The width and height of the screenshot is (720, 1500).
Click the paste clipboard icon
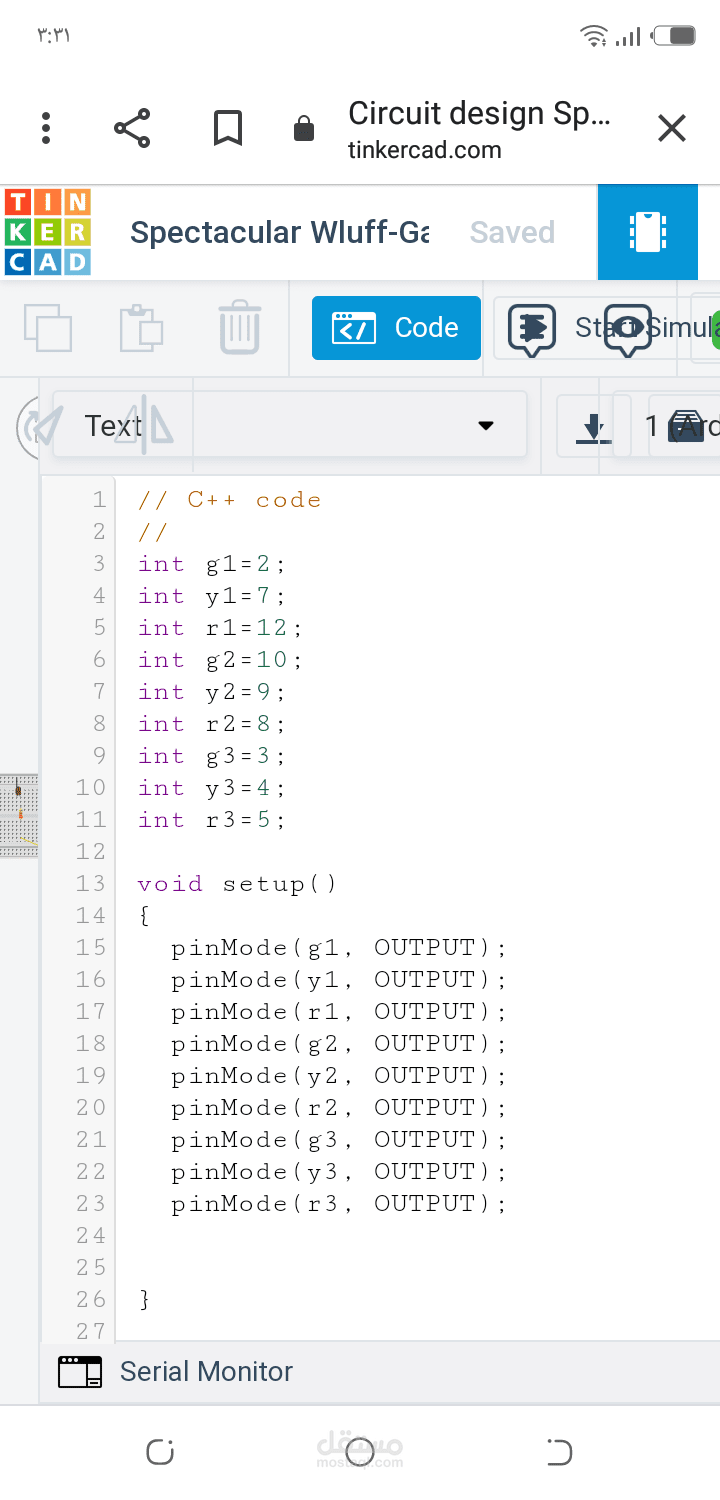coord(141,328)
